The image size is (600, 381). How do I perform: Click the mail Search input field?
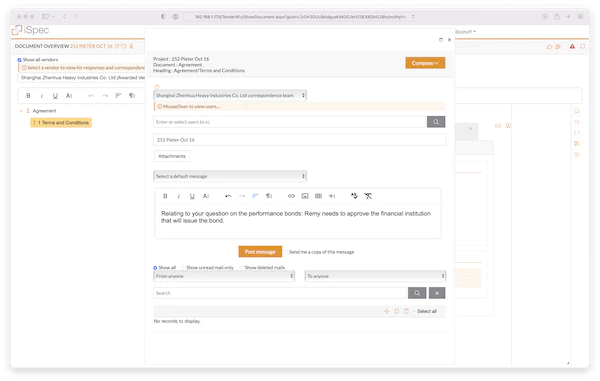click(280, 293)
